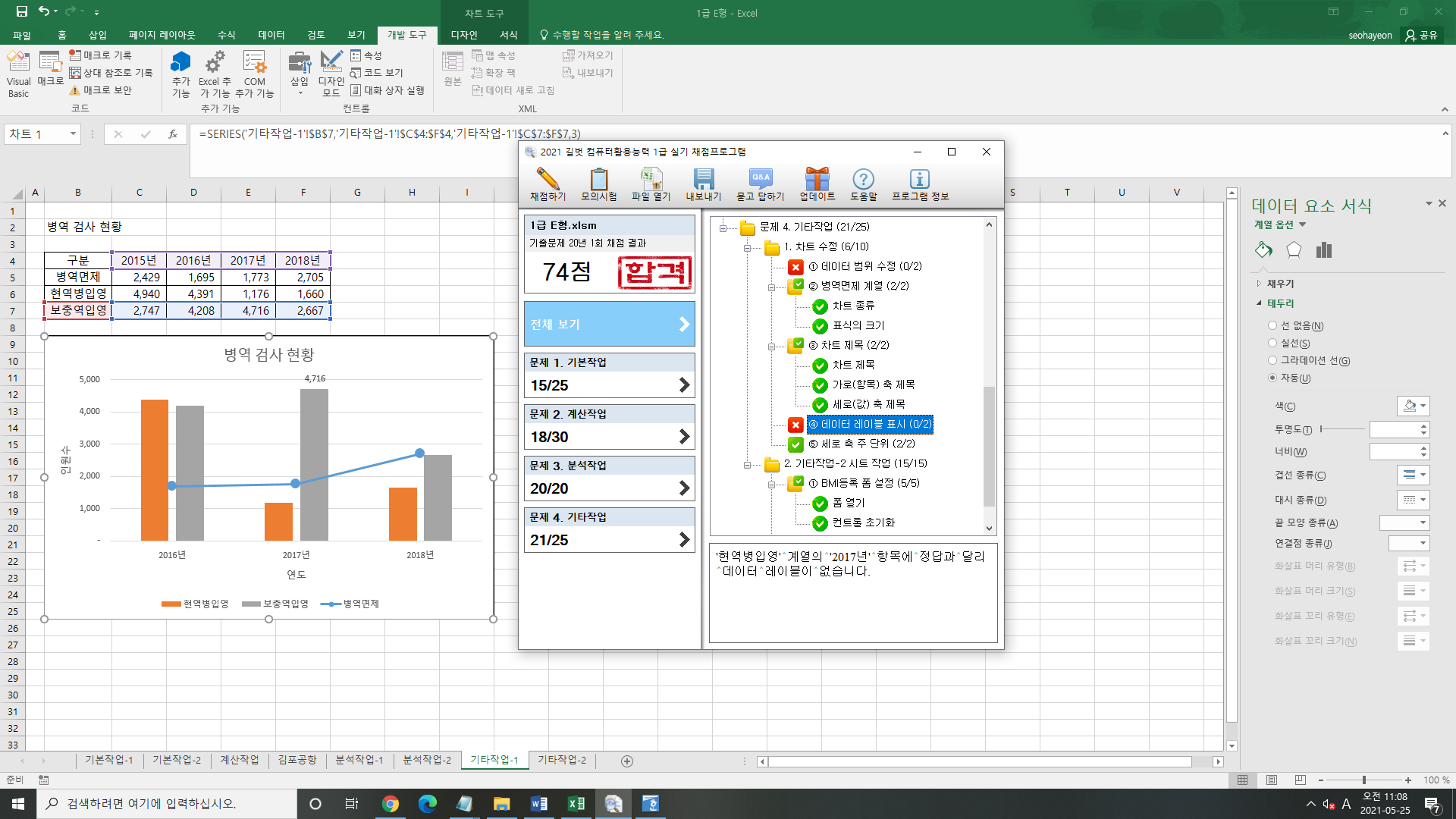Click the 전체 보기 button

[x=609, y=324]
